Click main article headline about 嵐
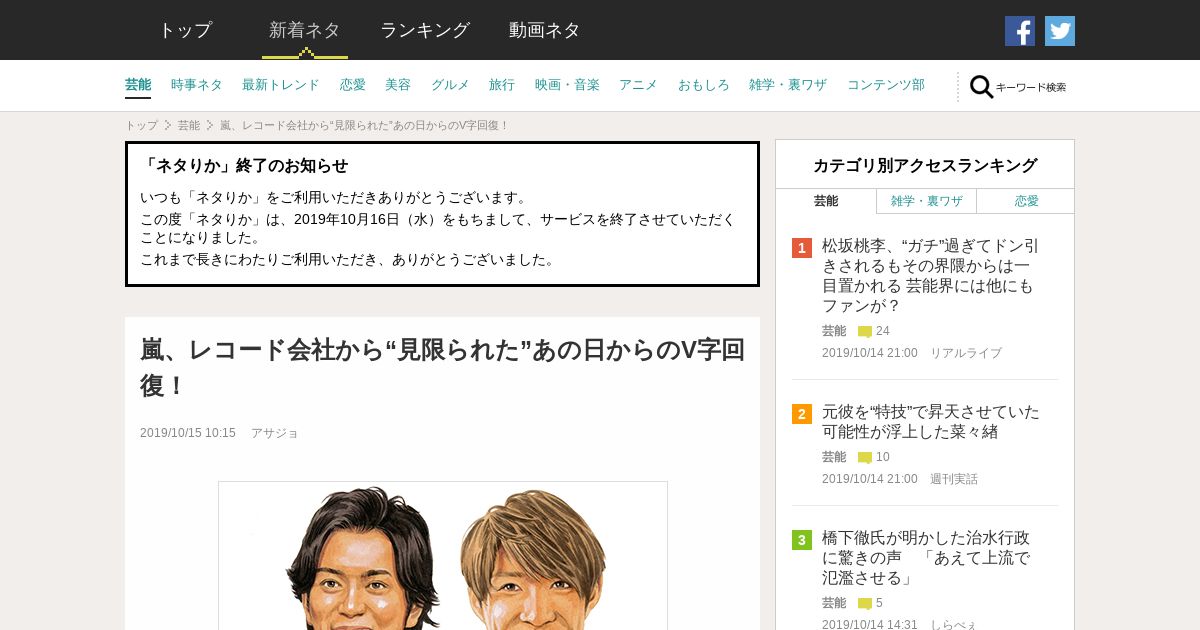1200x630 pixels. [x=442, y=367]
